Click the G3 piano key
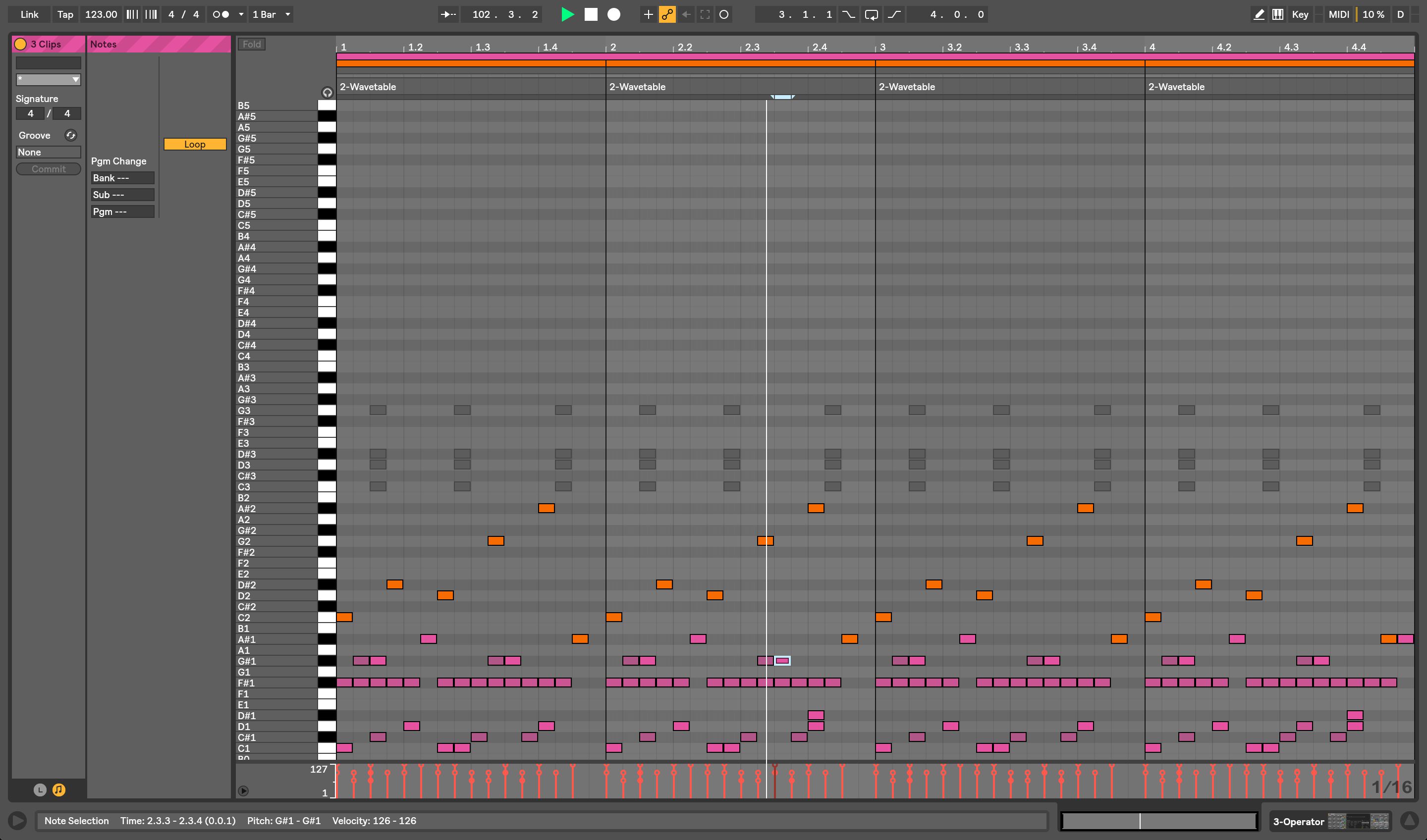 point(327,411)
